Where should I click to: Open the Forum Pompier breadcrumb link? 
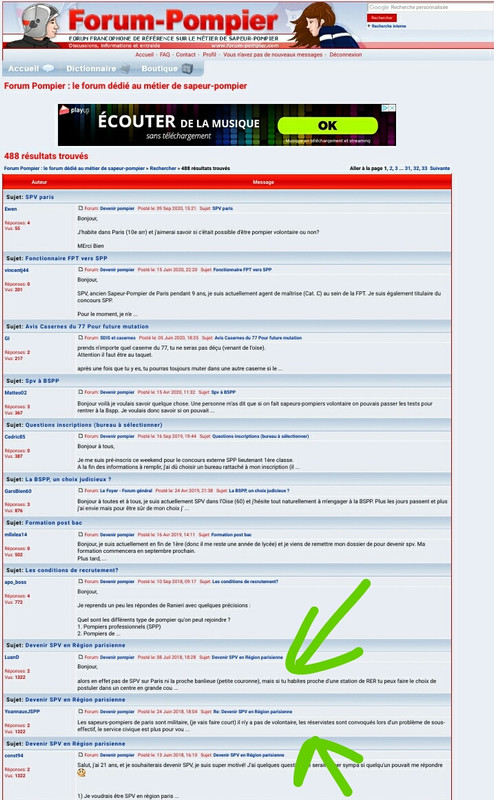tap(75, 168)
